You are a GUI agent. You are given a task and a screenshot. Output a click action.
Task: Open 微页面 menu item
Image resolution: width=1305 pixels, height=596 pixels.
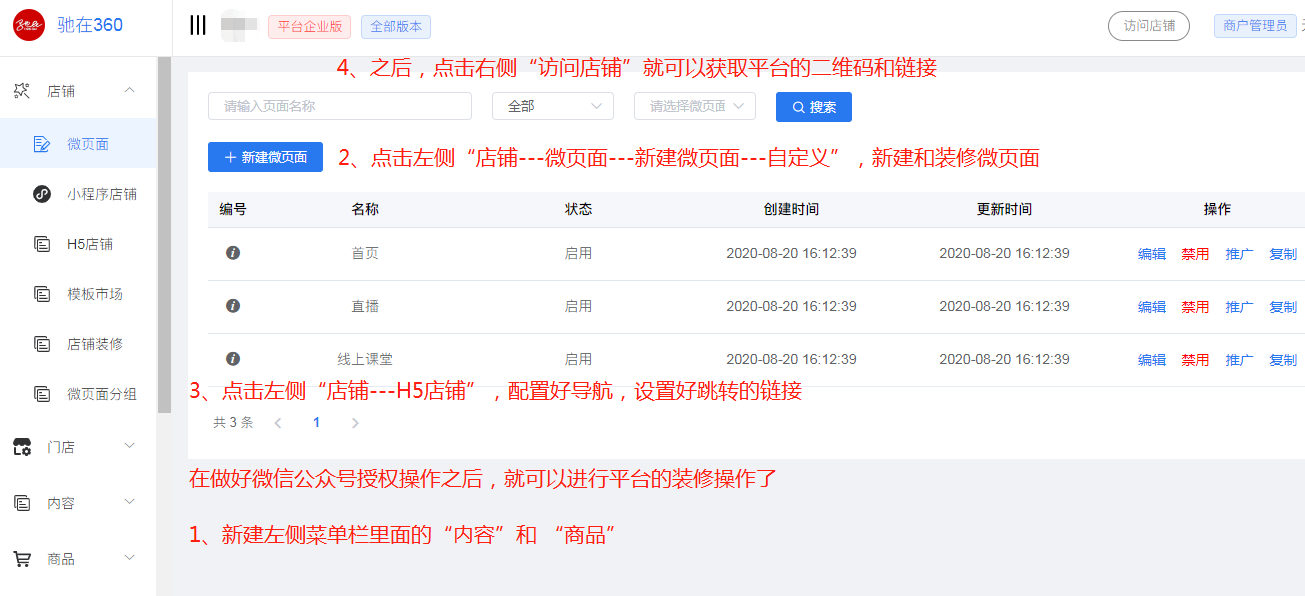[x=78, y=144]
